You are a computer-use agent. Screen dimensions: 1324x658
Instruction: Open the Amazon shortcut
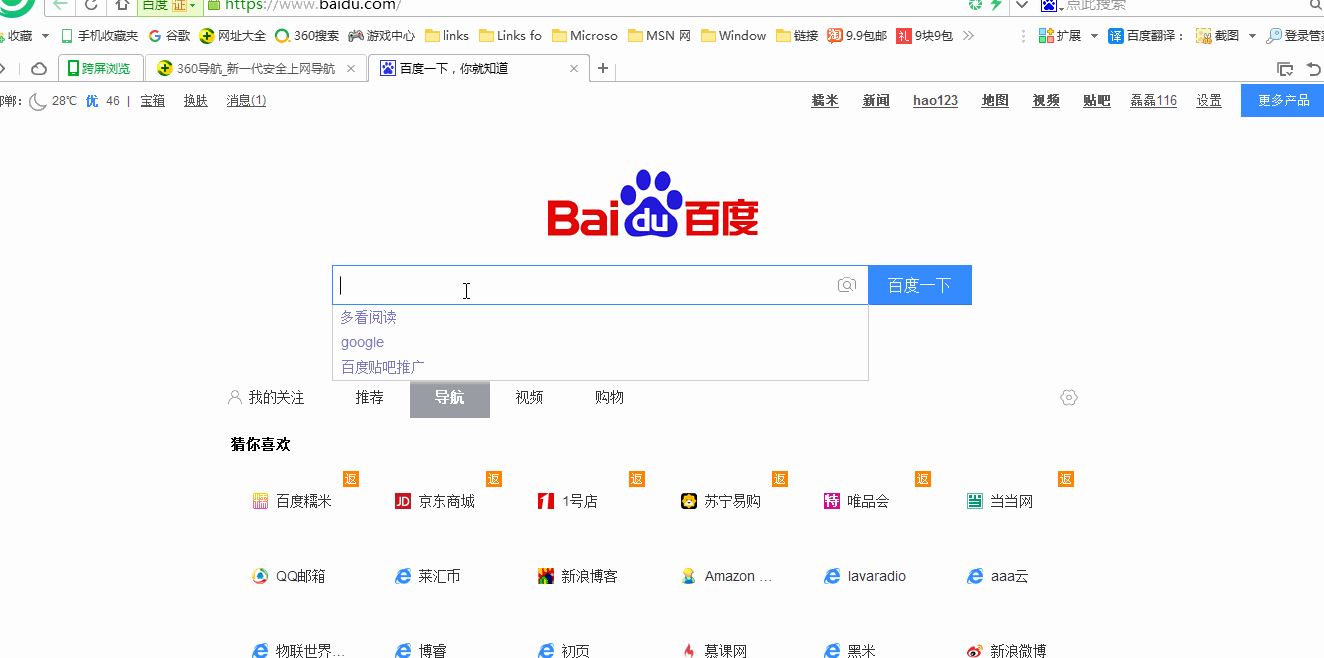[727, 576]
